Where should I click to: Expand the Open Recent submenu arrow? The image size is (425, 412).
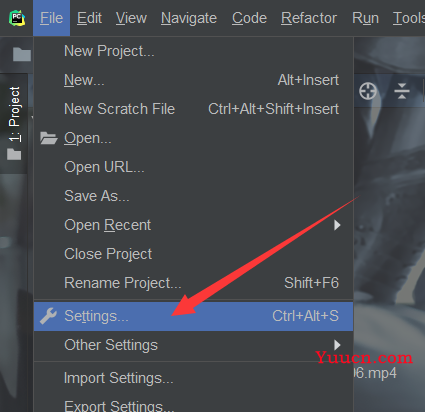(x=337, y=225)
